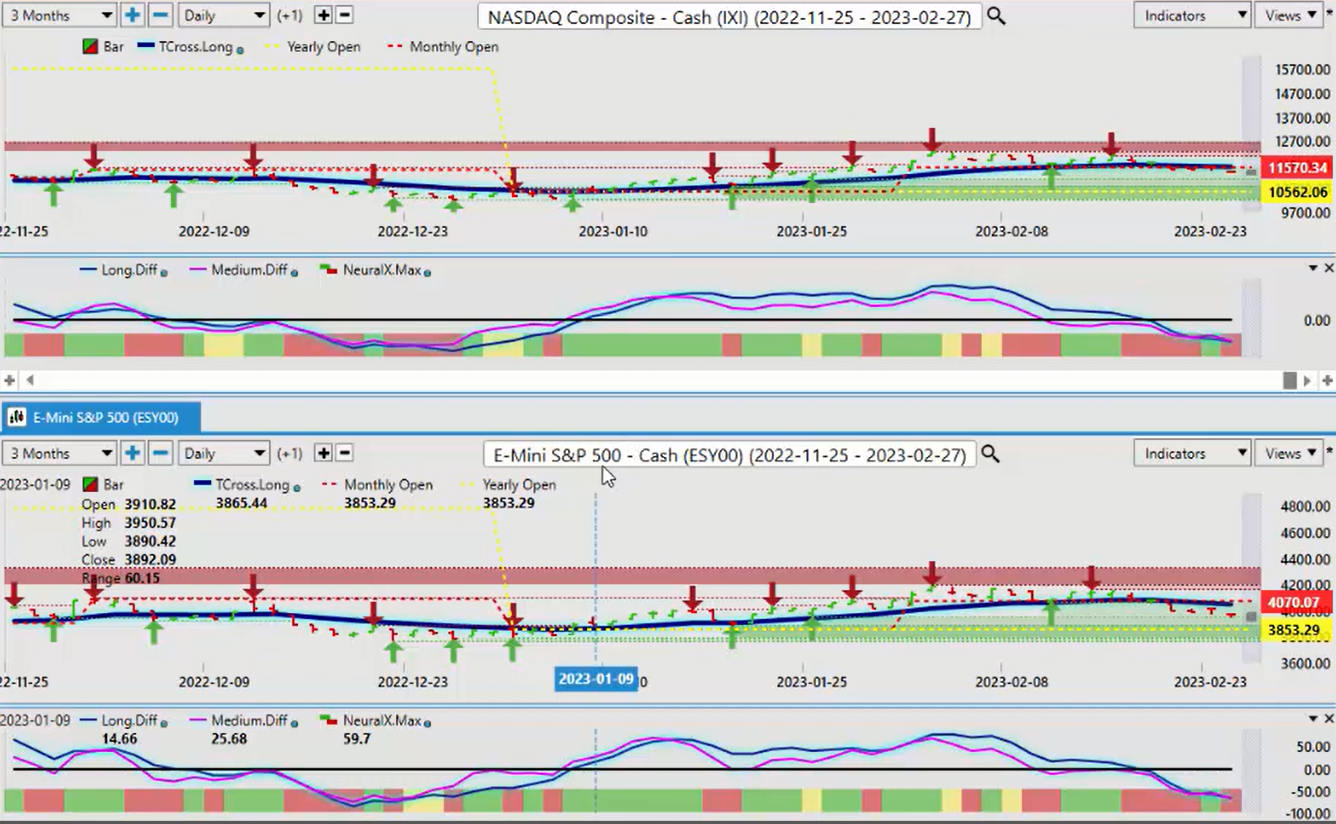Toggle NeuralX.Max legend in NASDAQ subpanel

[375, 270]
